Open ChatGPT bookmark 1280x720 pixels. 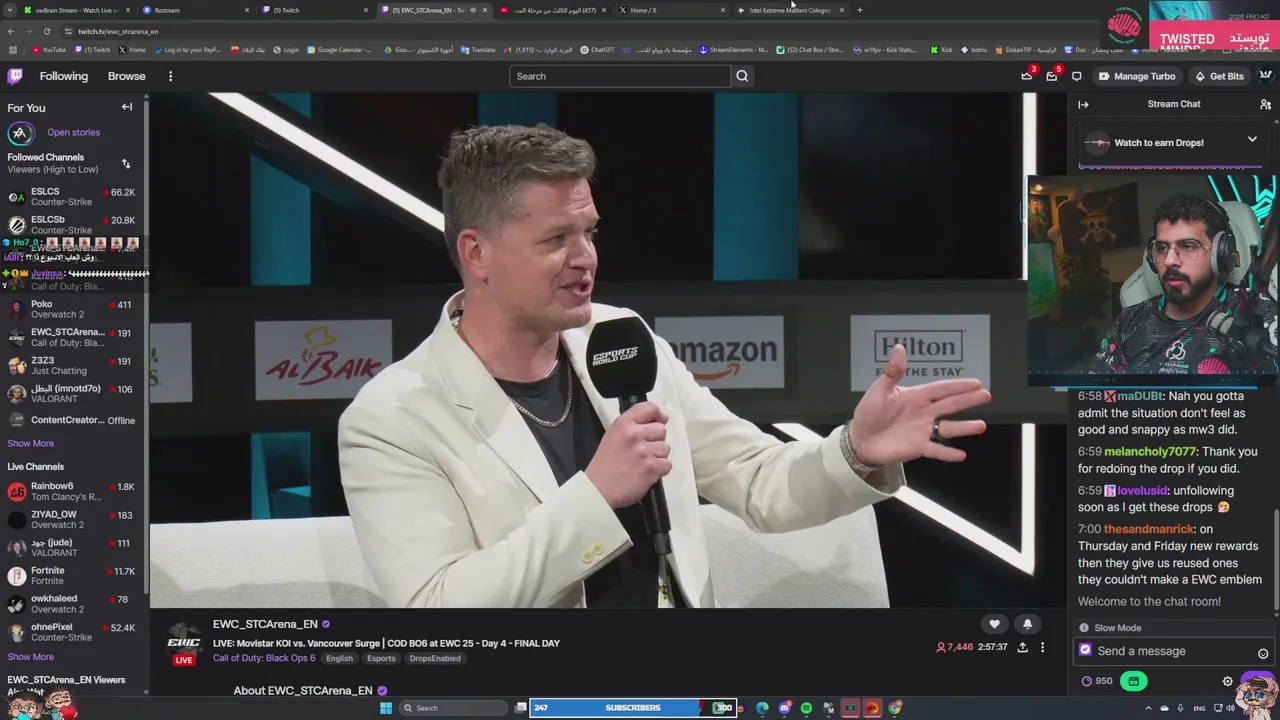click(x=597, y=50)
